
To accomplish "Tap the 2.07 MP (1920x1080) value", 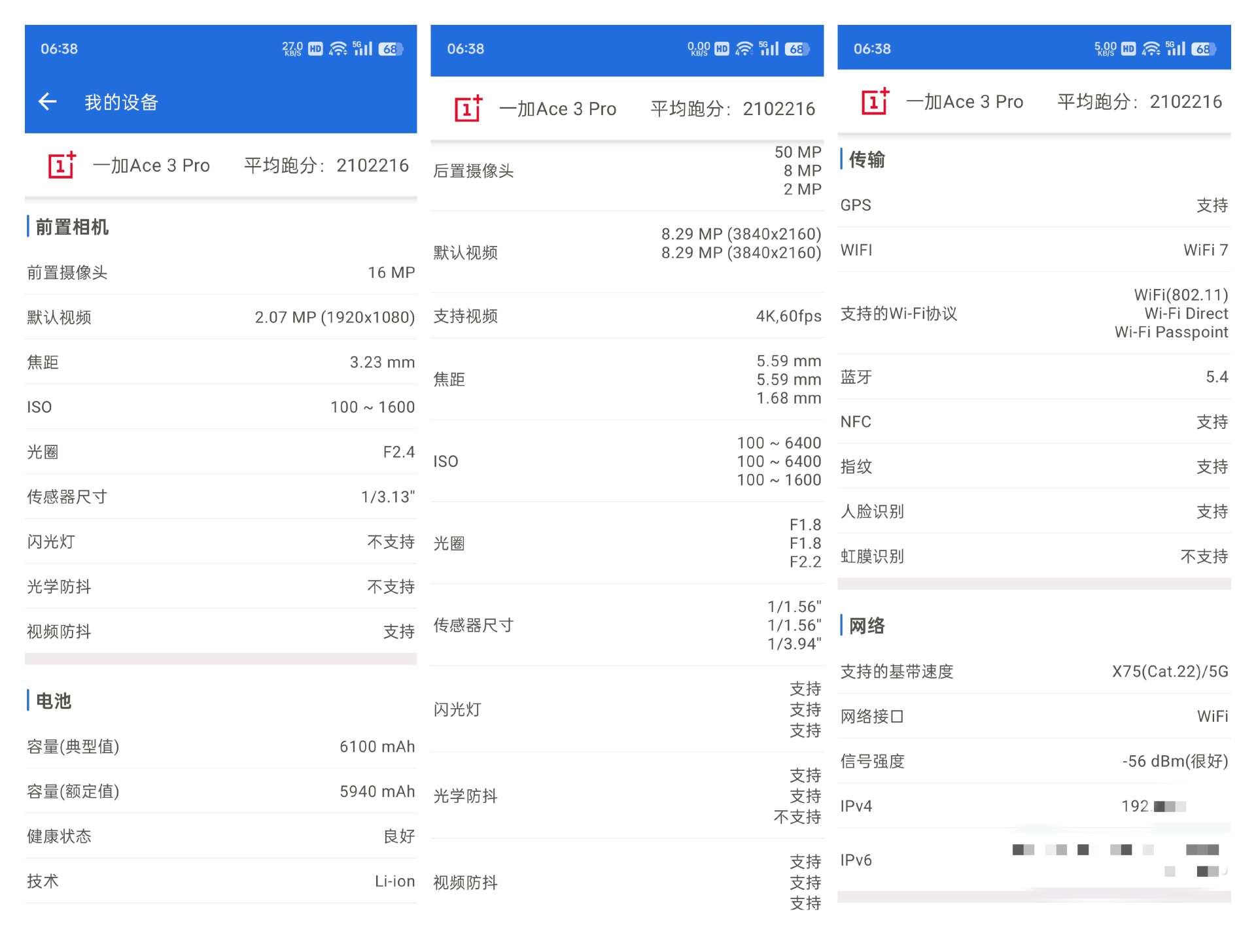I will (x=335, y=317).
